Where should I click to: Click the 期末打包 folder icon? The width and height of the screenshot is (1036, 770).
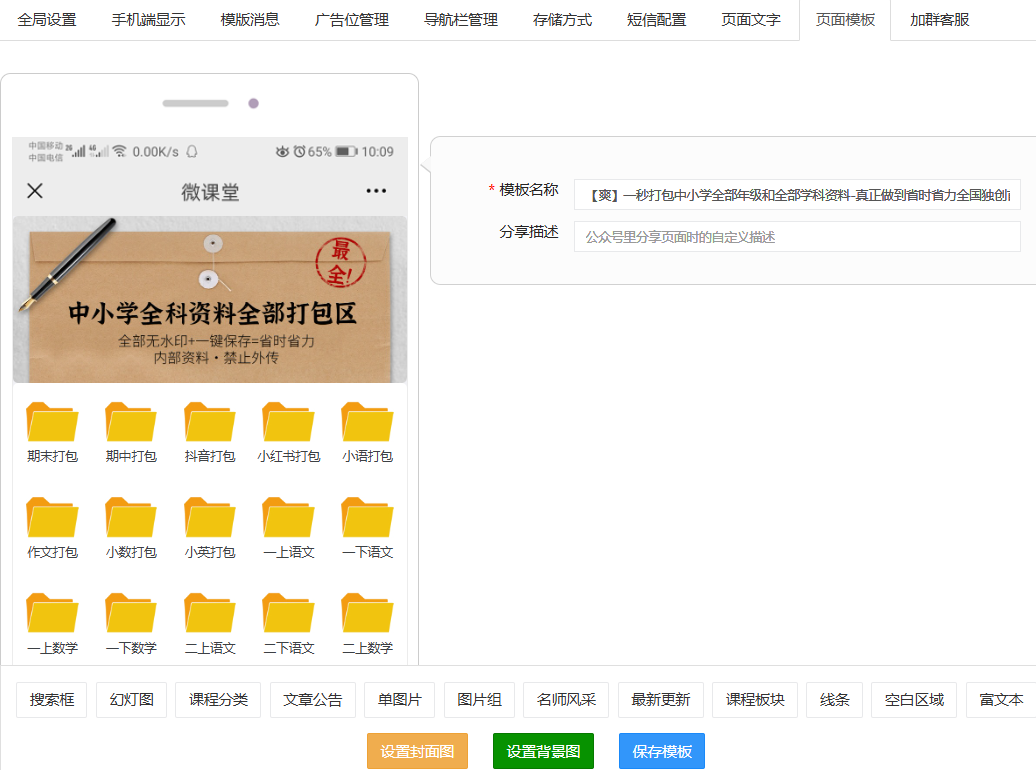(52, 422)
